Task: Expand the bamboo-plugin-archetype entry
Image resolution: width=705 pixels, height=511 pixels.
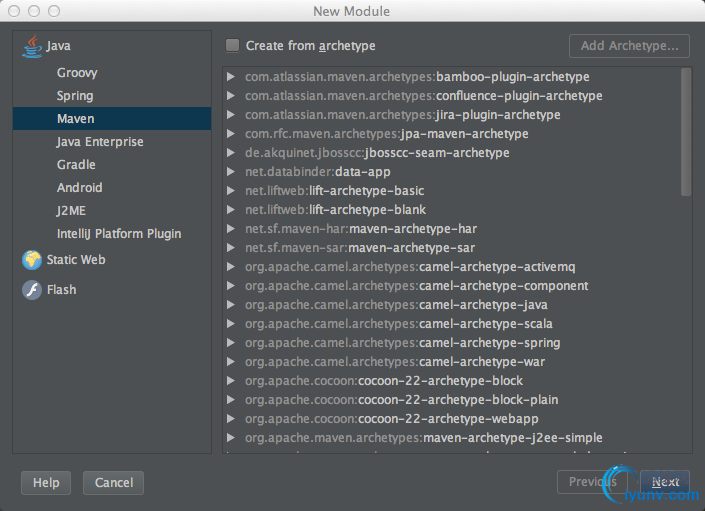Action: tap(231, 77)
